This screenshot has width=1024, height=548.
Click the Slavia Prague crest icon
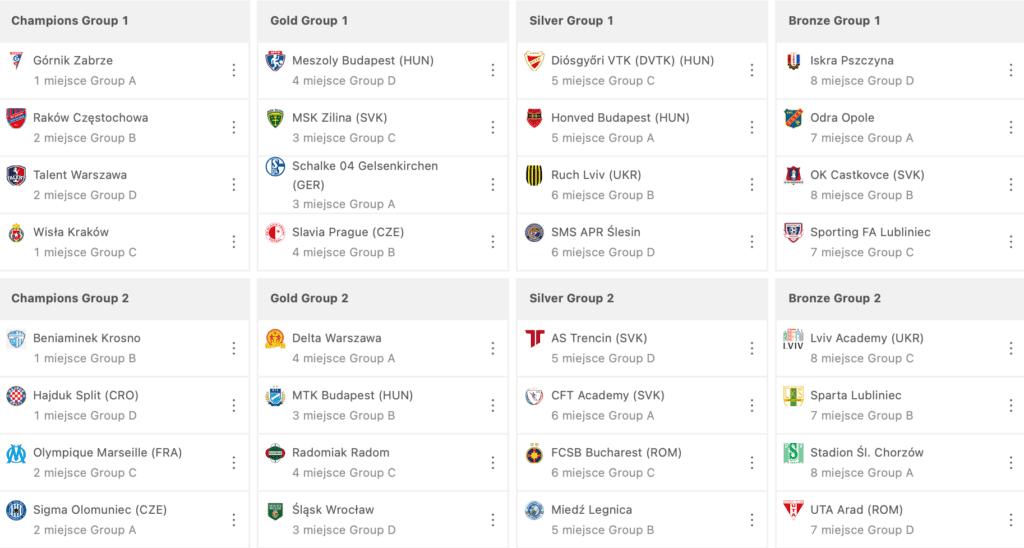click(x=275, y=233)
